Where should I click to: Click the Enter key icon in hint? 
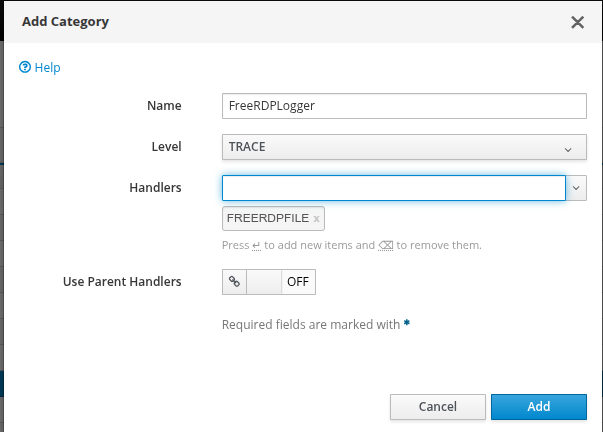click(256, 246)
